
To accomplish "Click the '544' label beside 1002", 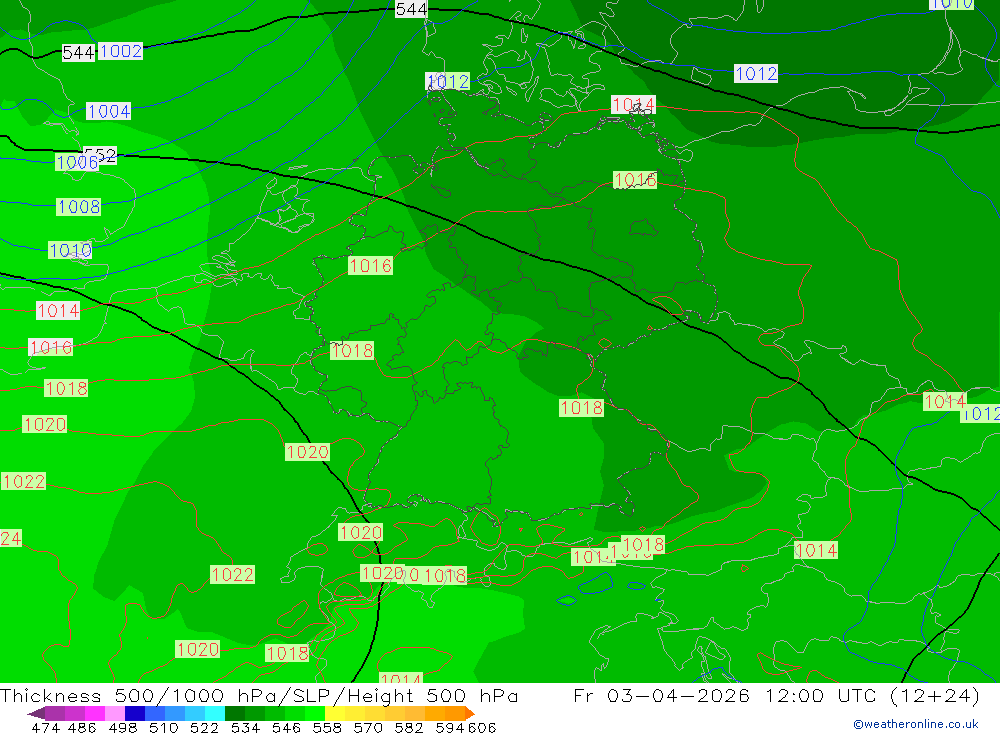I will [78, 53].
